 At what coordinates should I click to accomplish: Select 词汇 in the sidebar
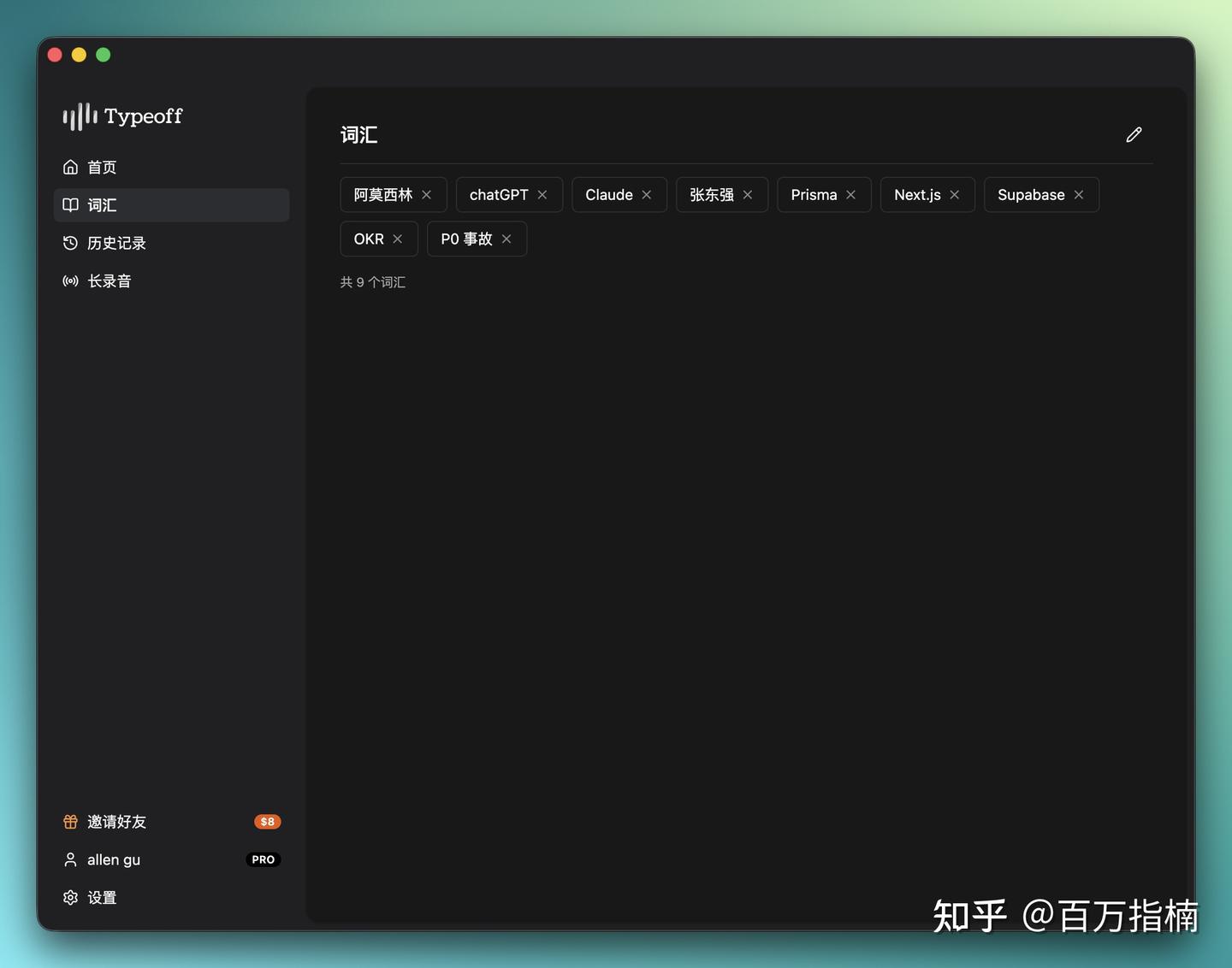171,205
